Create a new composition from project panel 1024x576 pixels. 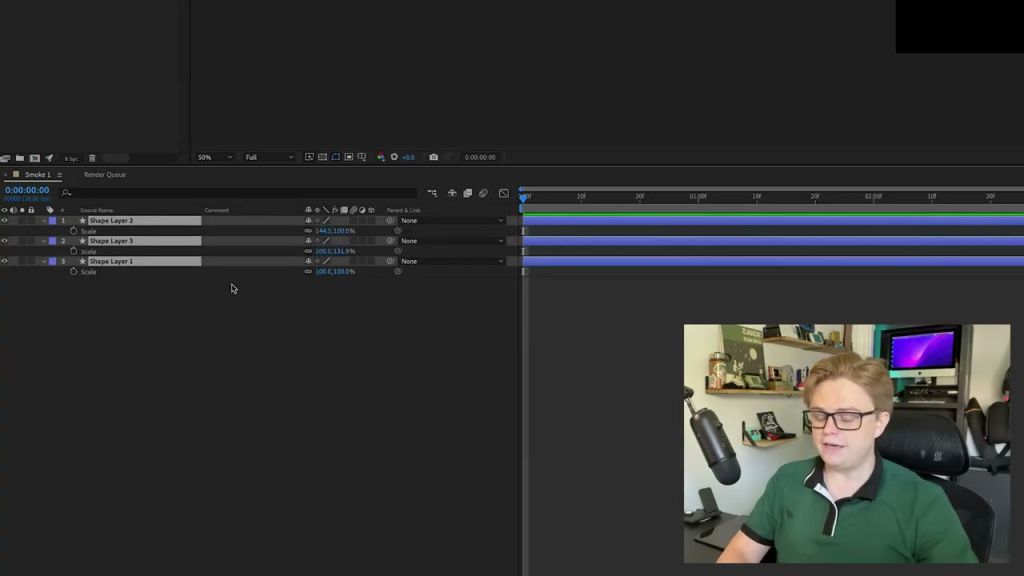click(x=35, y=158)
